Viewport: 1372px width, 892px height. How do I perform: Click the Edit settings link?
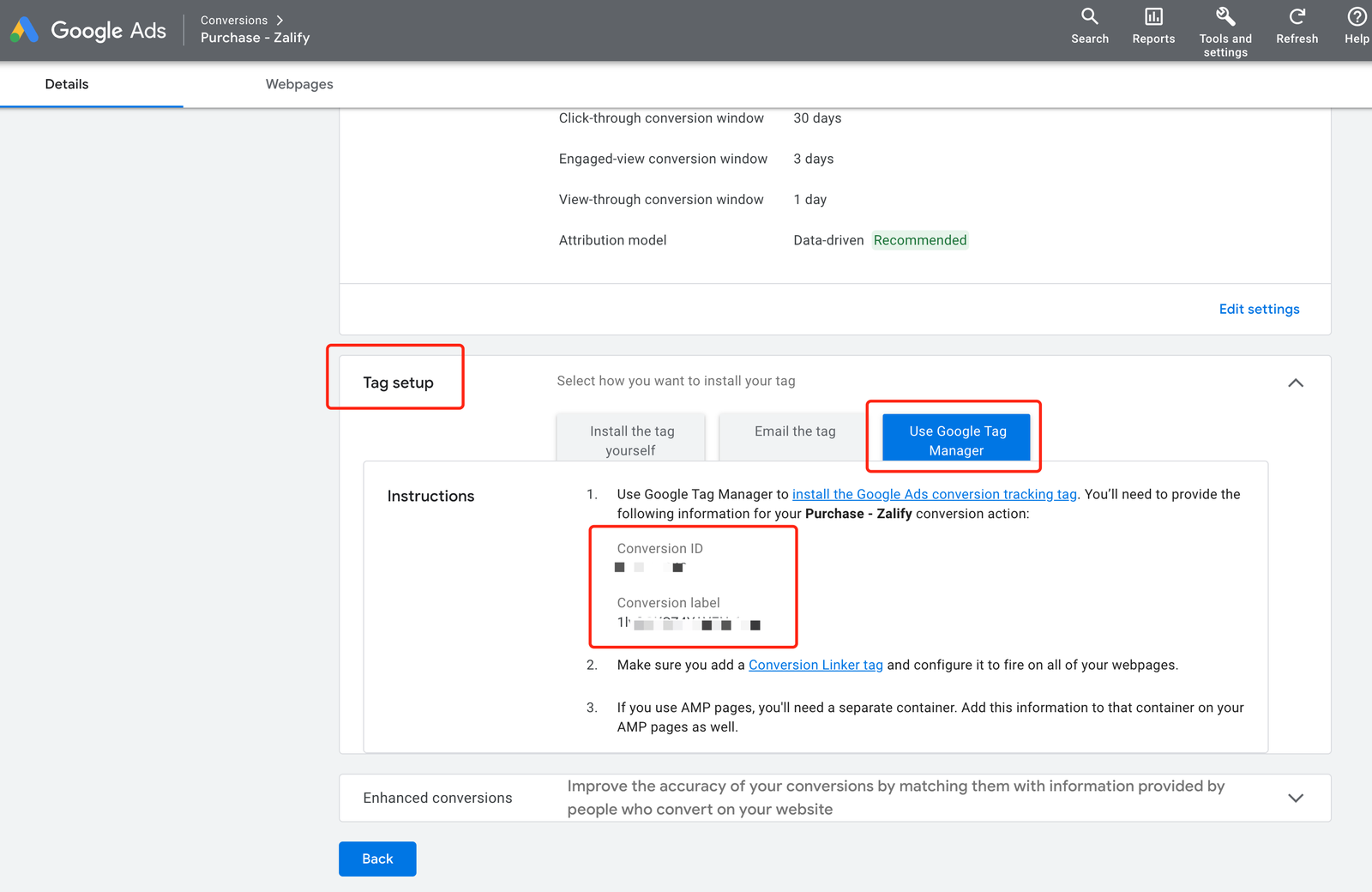click(1259, 309)
